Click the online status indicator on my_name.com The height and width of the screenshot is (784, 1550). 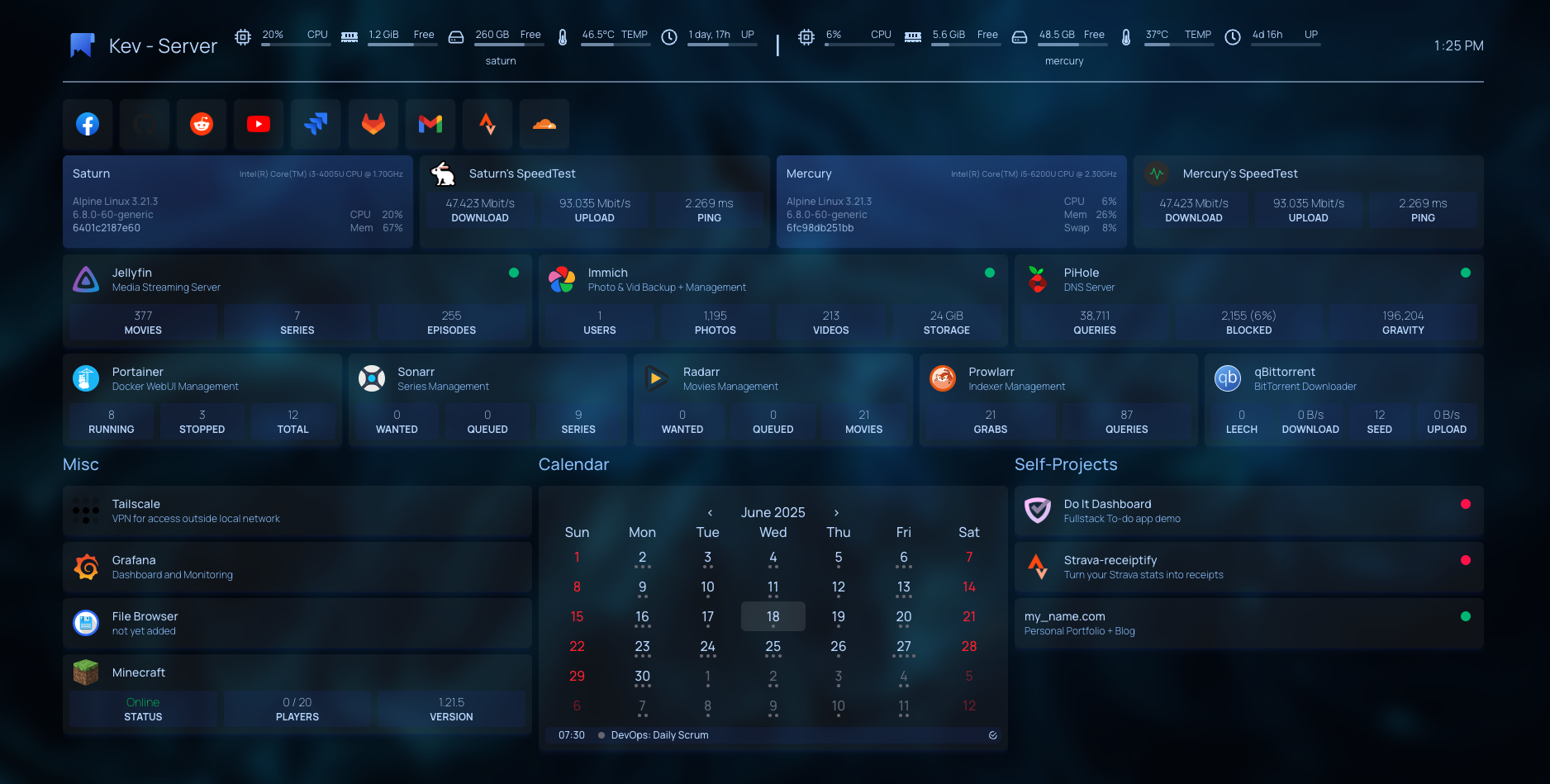click(x=1467, y=615)
